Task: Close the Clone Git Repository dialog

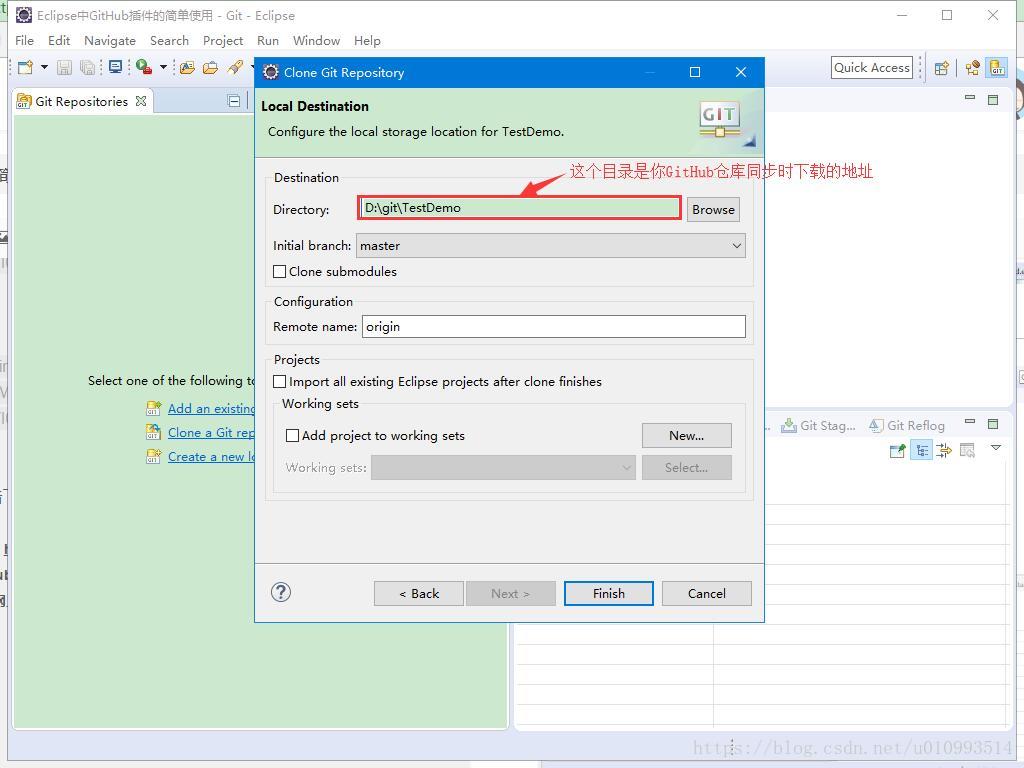Action: [741, 72]
